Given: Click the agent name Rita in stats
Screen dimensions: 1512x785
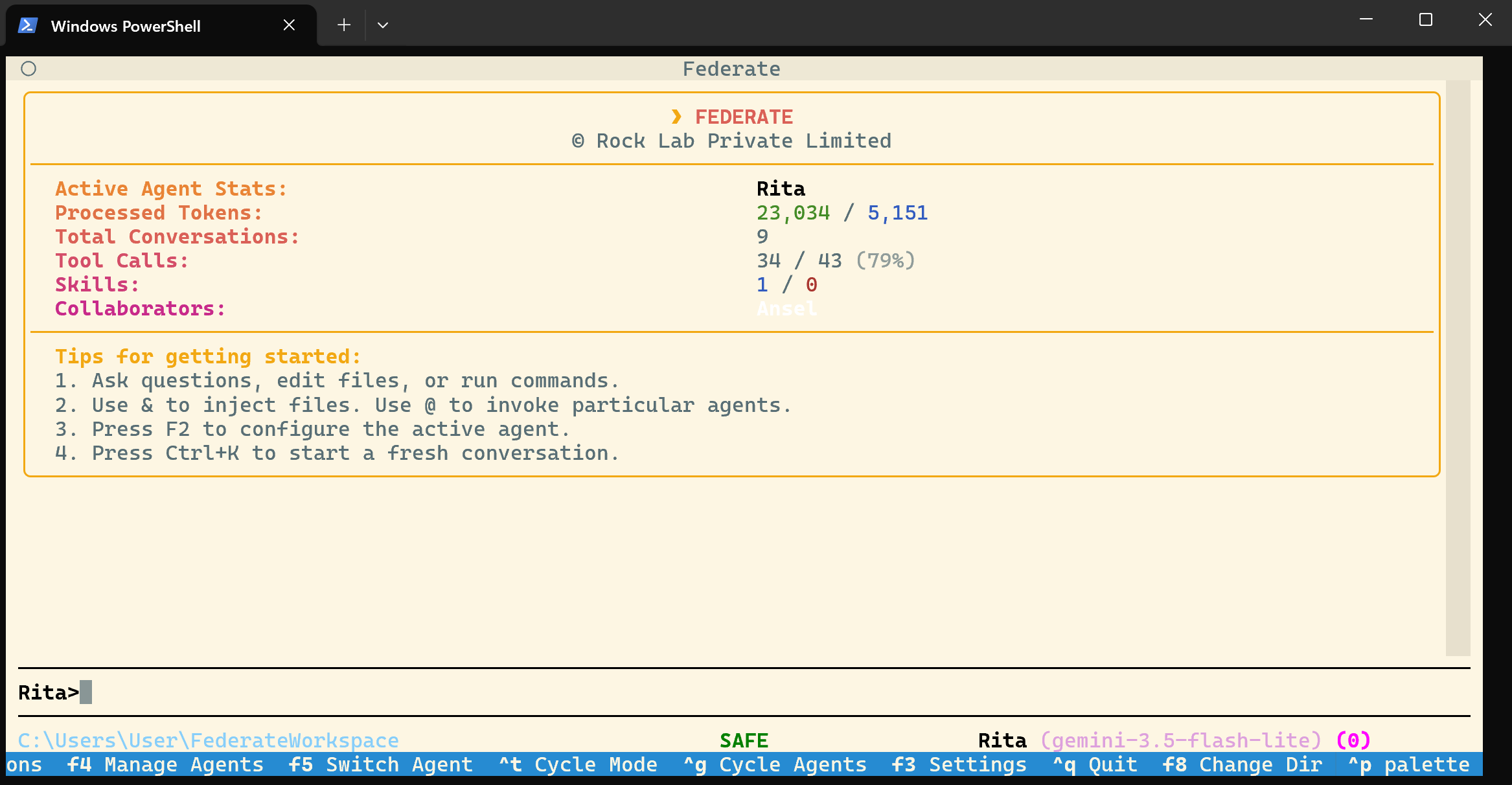Looking at the screenshot, I should [781, 188].
